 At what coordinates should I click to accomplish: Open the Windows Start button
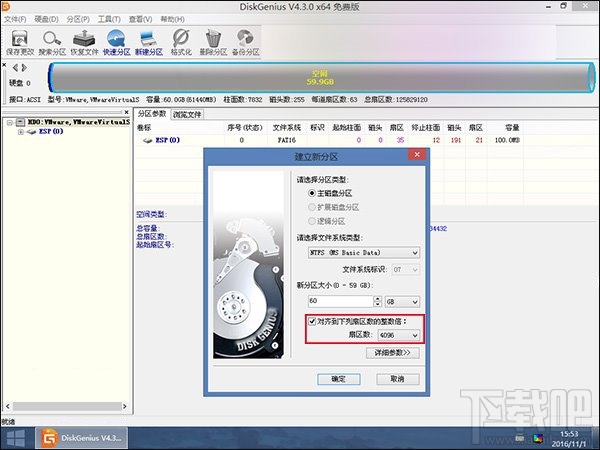click(16, 439)
